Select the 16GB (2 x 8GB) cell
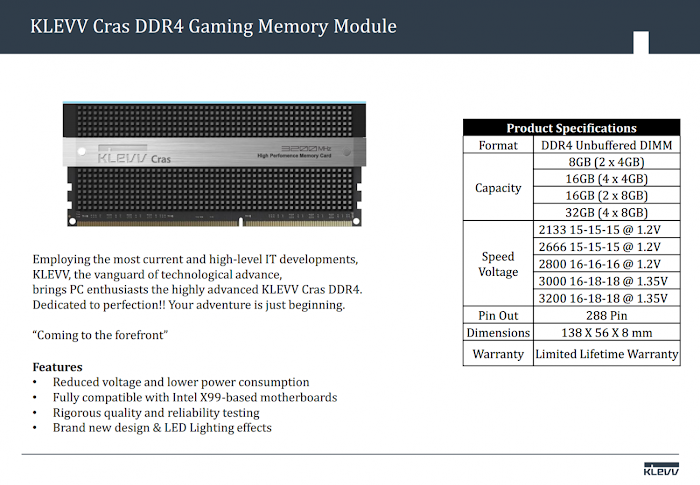This screenshot has height=485, width=700. click(x=606, y=196)
